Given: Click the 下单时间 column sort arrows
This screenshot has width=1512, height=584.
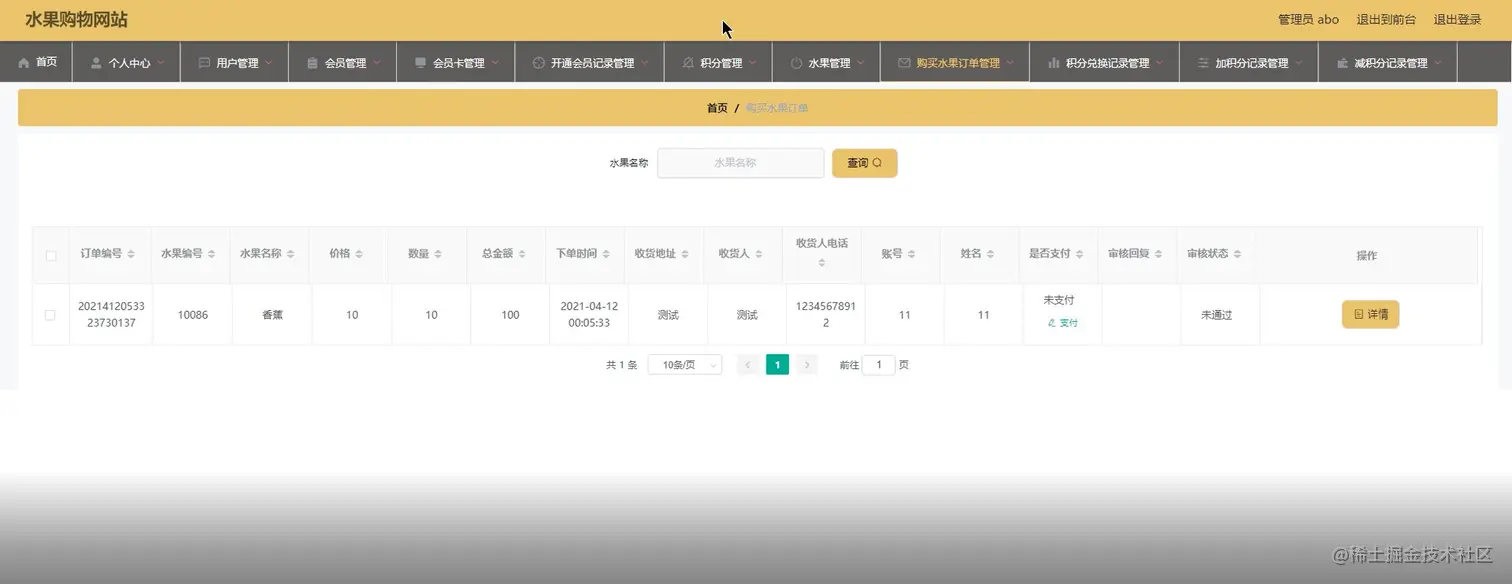Looking at the screenshot, I should click(606, 254).
